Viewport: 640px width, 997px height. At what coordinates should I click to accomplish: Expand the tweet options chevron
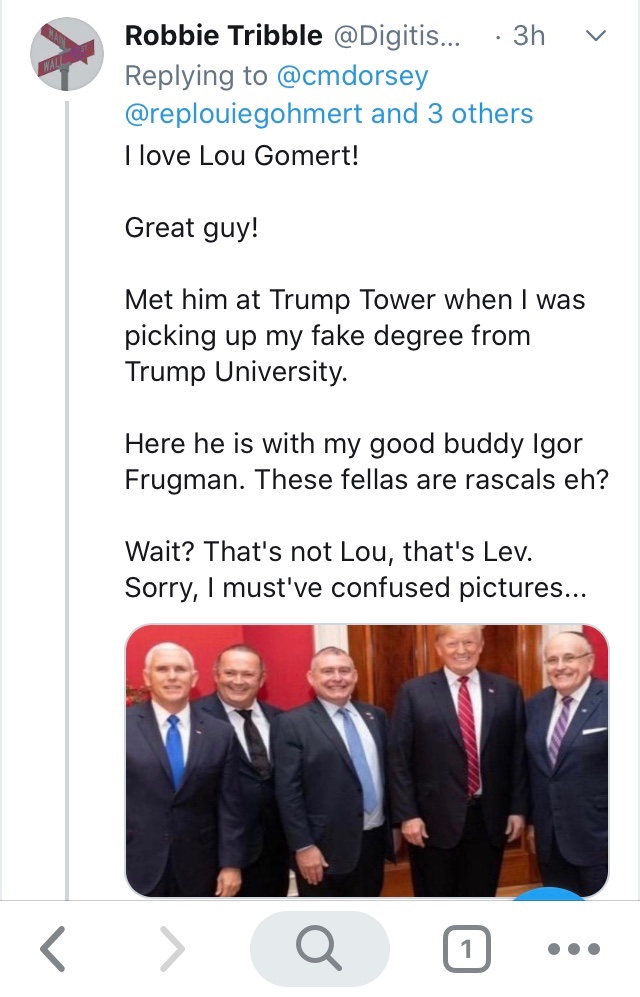click(x=594, y=37)
